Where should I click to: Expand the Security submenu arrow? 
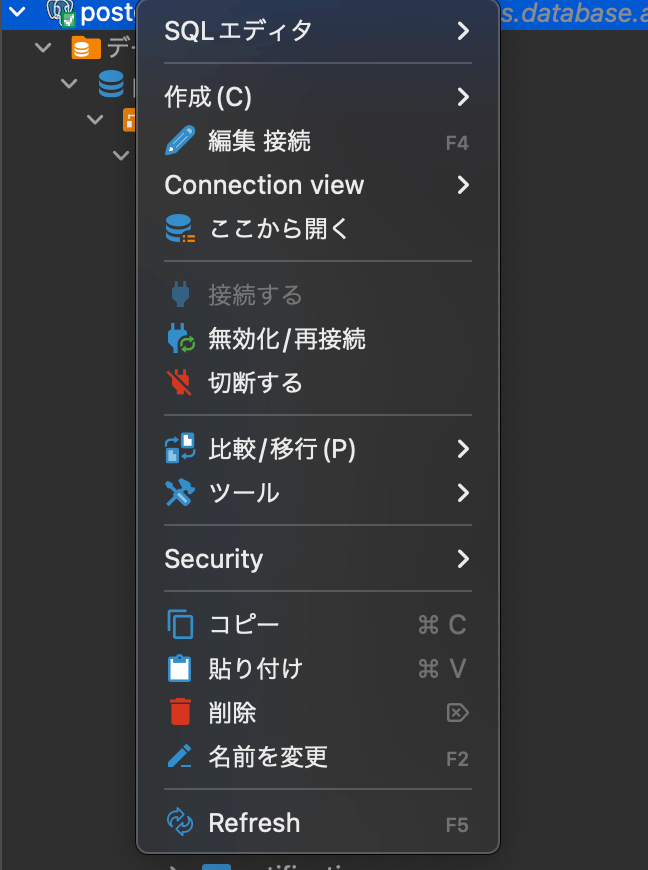463,559
